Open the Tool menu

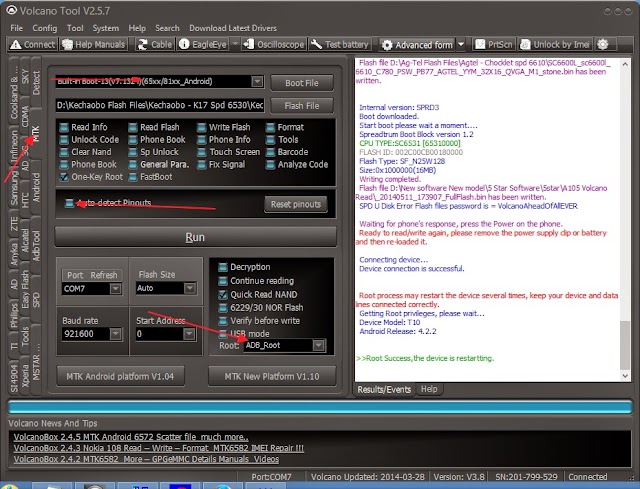(x=75, y=28)
